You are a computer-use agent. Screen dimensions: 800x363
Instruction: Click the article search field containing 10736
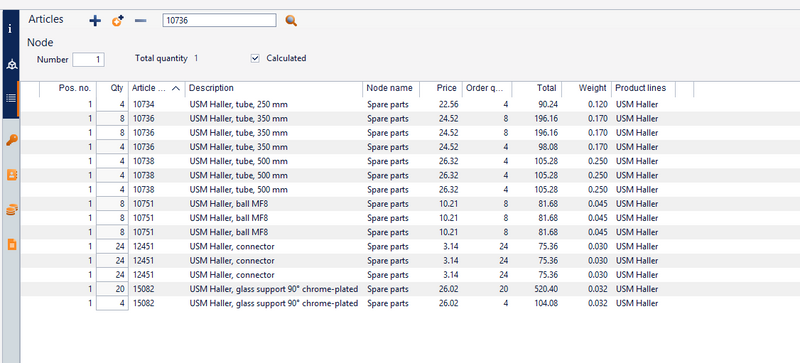pyautogui.click(x=219, y=20)
